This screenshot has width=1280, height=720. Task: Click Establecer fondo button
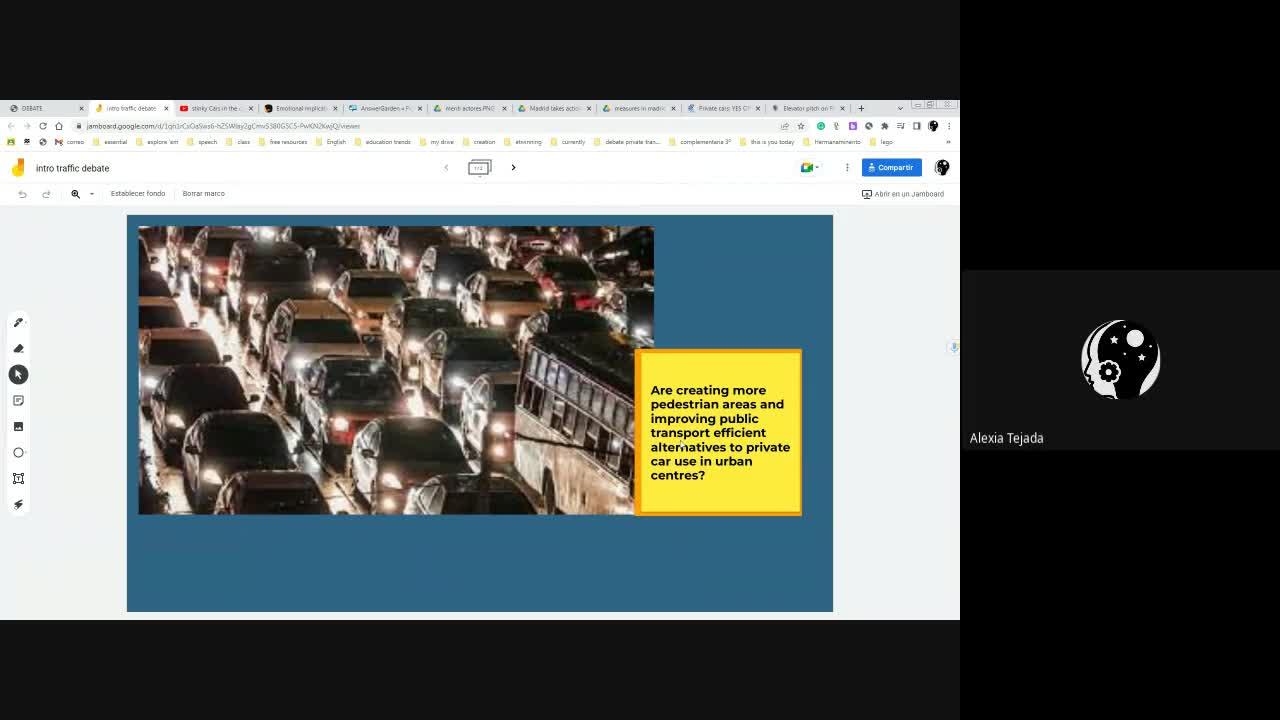[x=138, y=193]
